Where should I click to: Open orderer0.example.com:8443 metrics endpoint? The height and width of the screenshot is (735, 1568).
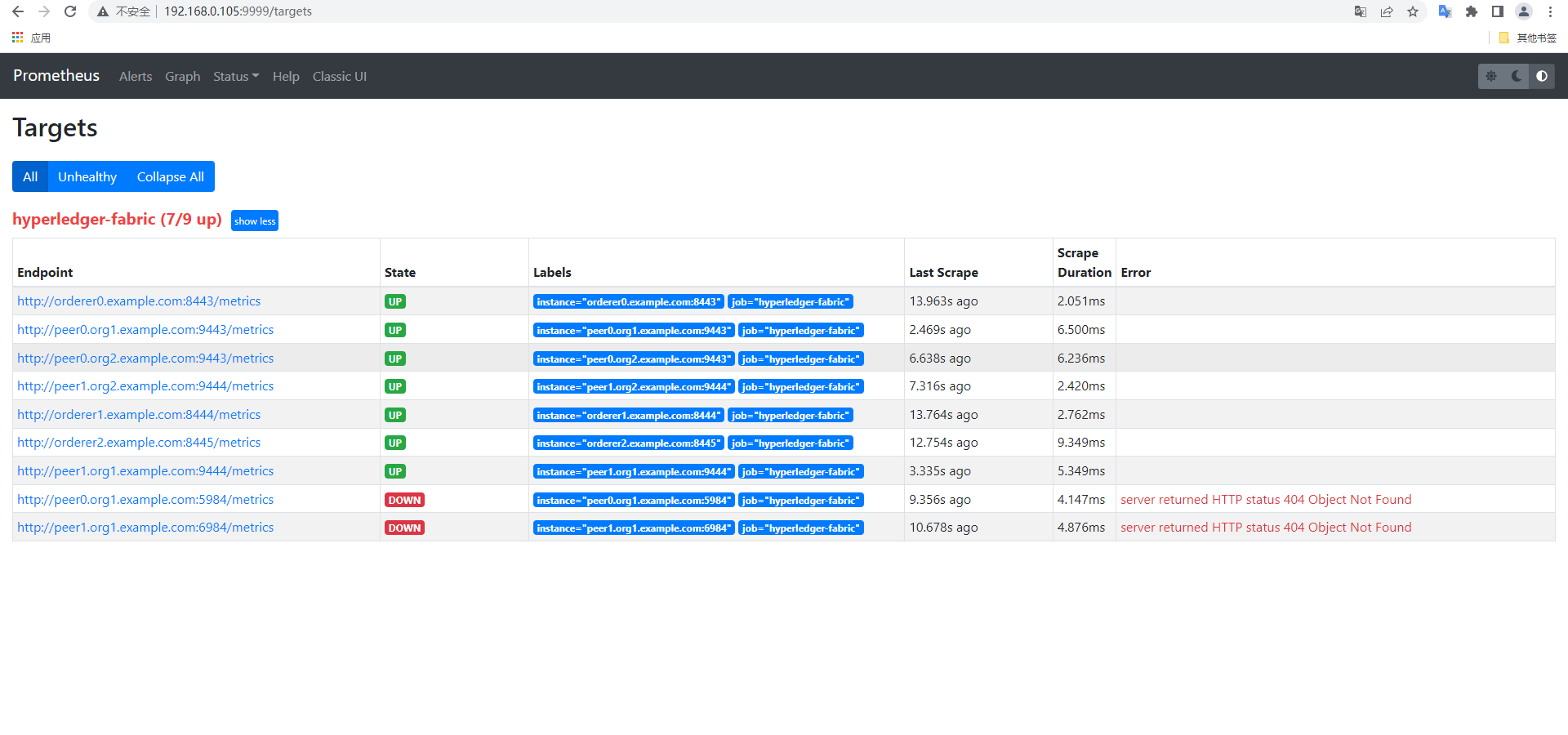tap(139, 301)
